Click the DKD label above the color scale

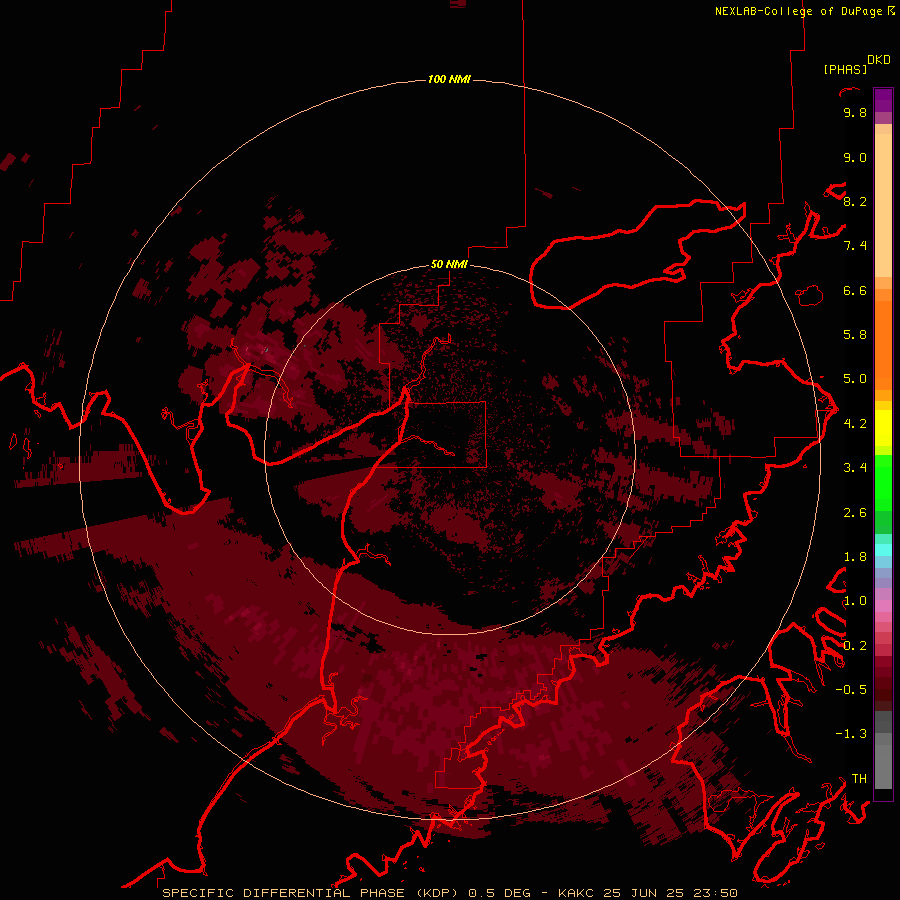coord(879,60)
